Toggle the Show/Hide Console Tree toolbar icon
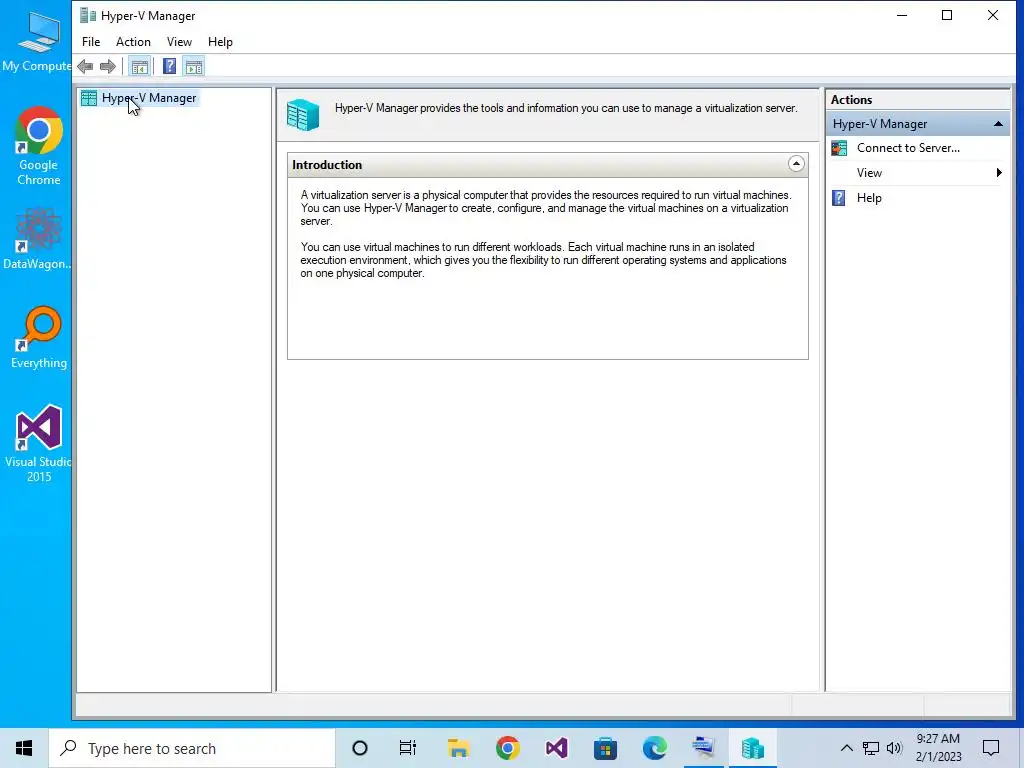This screenshot has height=768, width=1024. (x=139, y=66)
